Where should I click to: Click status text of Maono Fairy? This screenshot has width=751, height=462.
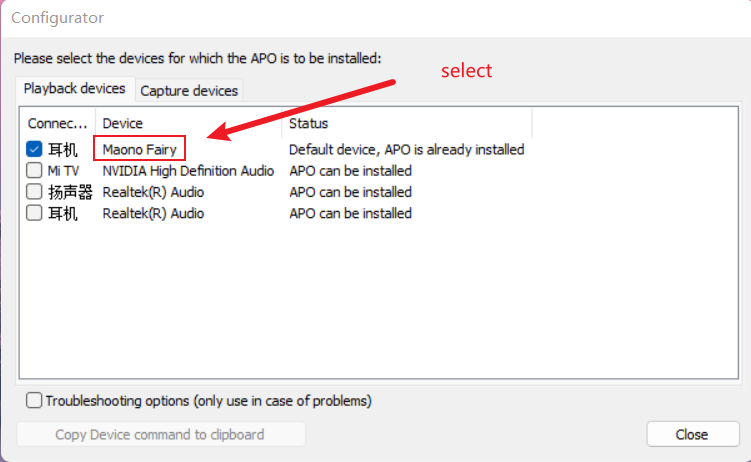[406, 150]
